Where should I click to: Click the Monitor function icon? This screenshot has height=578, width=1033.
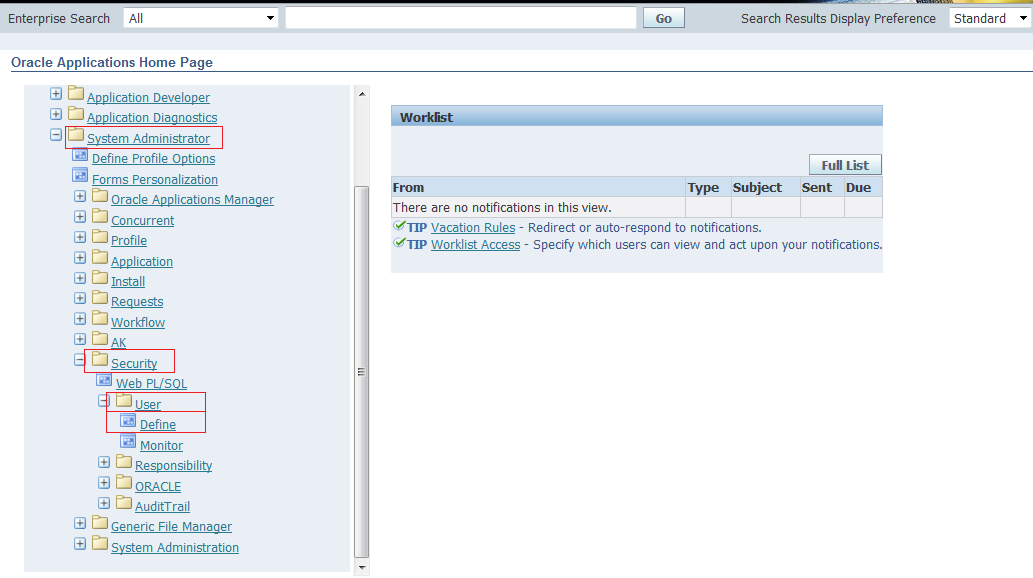(128, 444)
